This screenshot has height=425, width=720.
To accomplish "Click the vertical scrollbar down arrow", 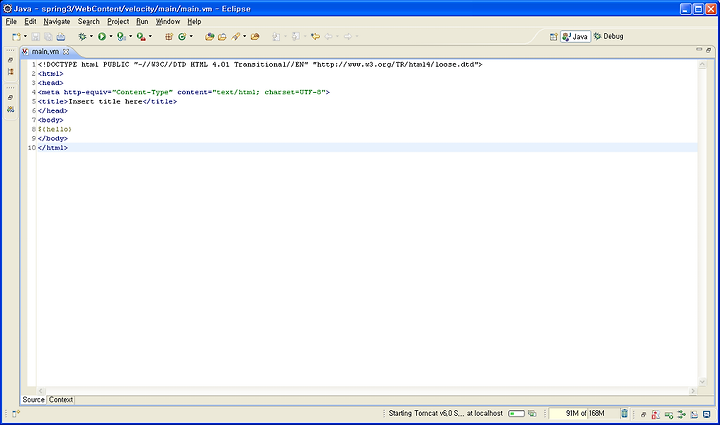I will click(x=702, y=382).
